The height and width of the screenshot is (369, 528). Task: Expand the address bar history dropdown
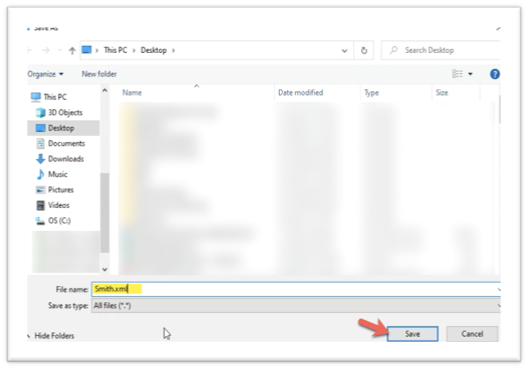pos(344,51)
